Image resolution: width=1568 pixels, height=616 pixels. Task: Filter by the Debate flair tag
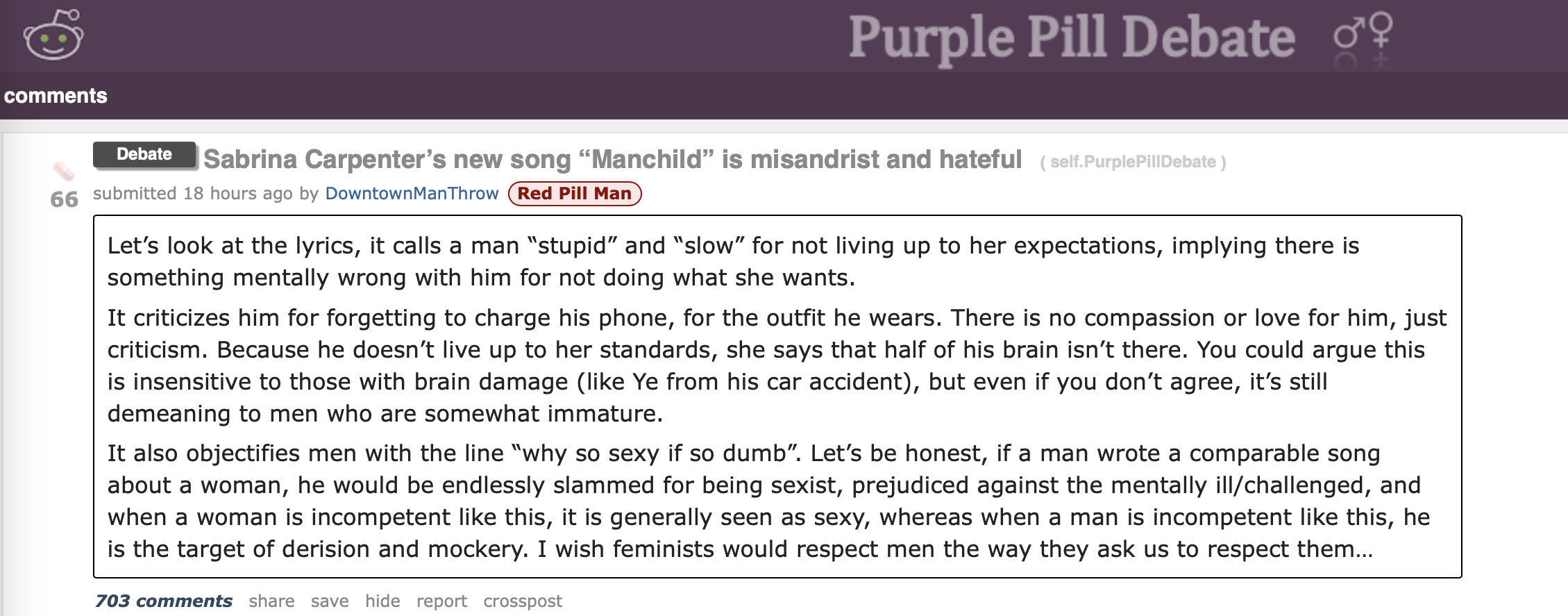click(144, 154)
